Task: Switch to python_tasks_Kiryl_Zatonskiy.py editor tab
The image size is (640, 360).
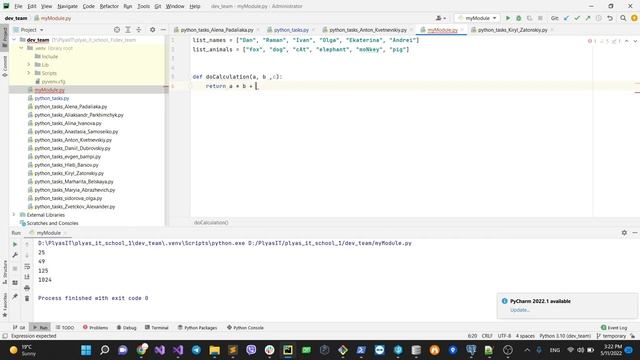Action: 512,30
